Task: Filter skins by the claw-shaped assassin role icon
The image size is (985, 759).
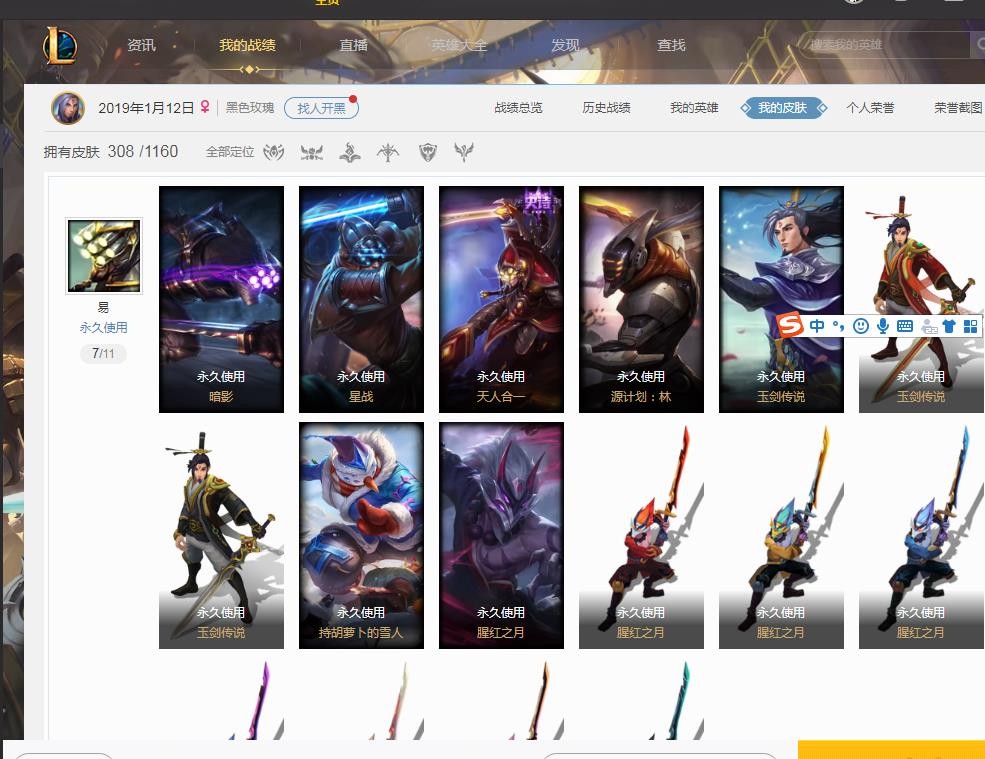Action: [274, 152]
